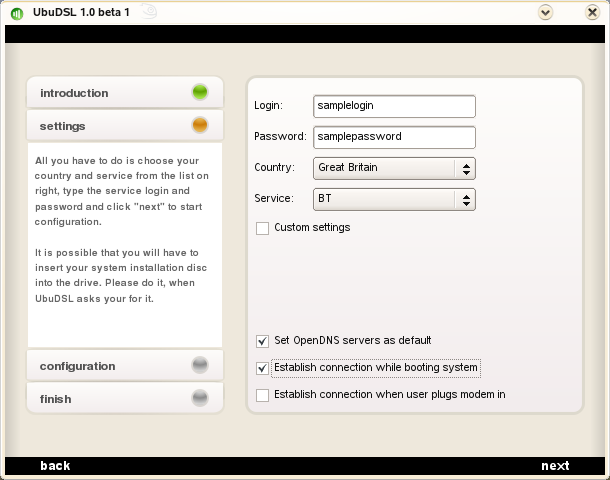Screen dimensions: 610x480
Task: Open the configuration step tab
Action: (x=125, y=366)
